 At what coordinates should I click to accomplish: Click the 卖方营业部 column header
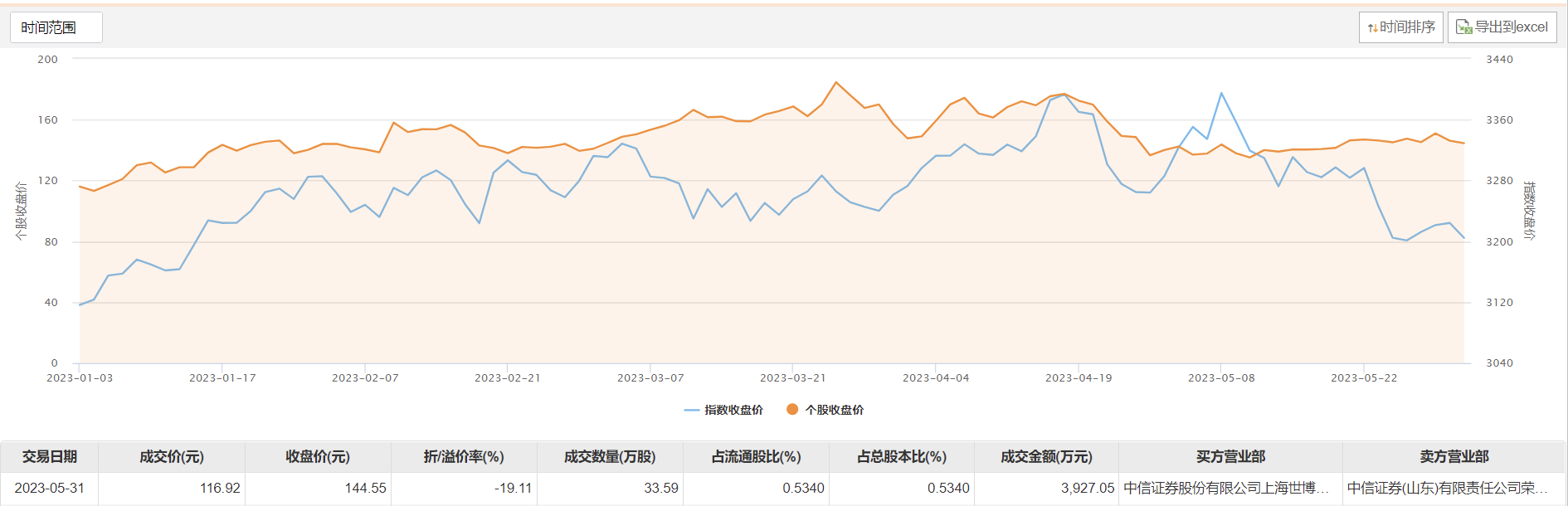(x=1454, y=457)
